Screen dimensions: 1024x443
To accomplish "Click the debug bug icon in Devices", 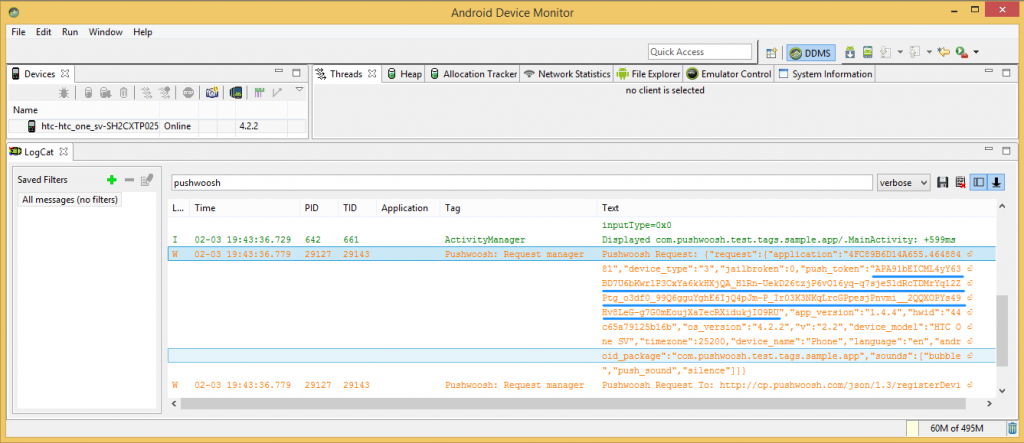I will [64, 93].
